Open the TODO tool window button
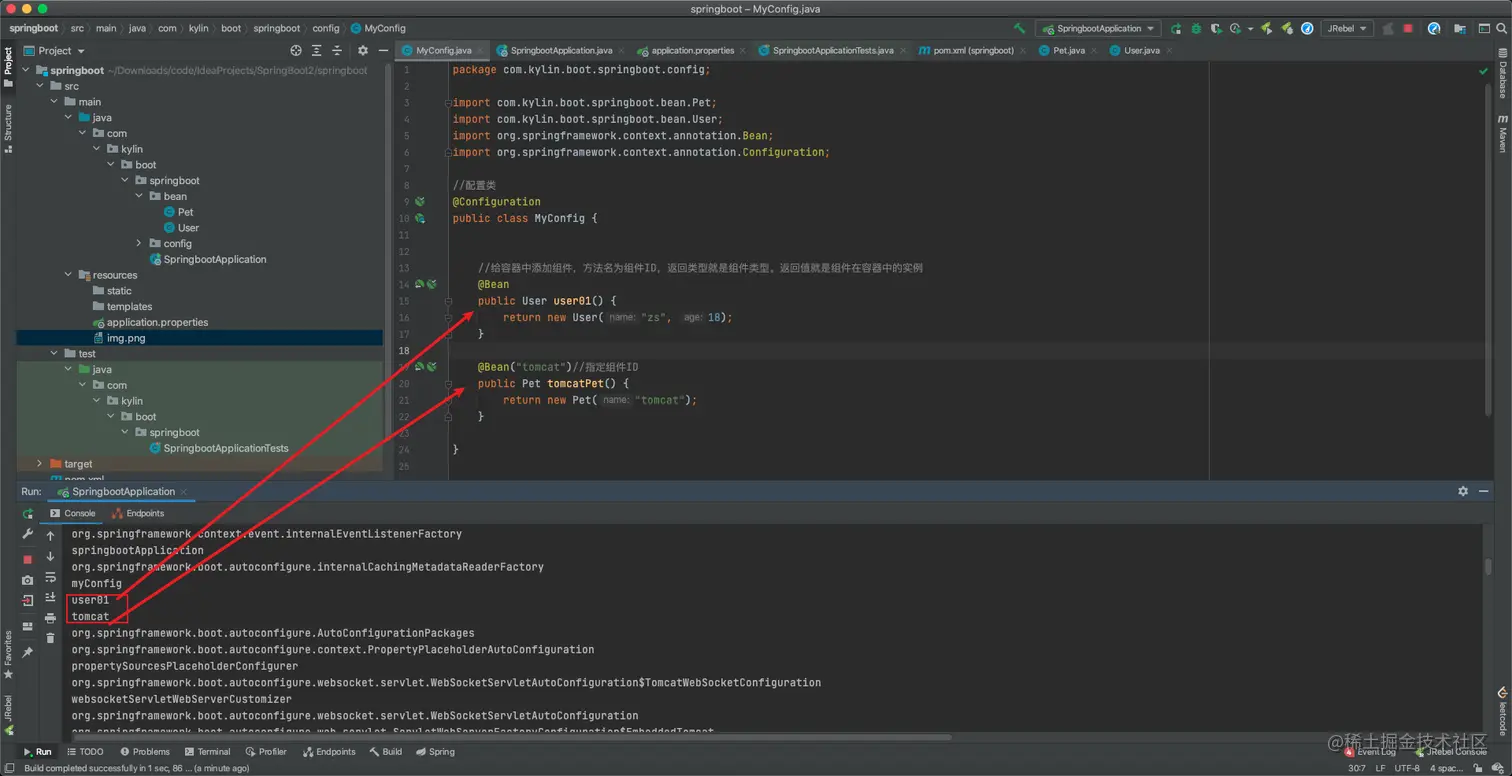Image resolution: width=1512 pixels, height=776 pixels. click(x=85, y=752)
